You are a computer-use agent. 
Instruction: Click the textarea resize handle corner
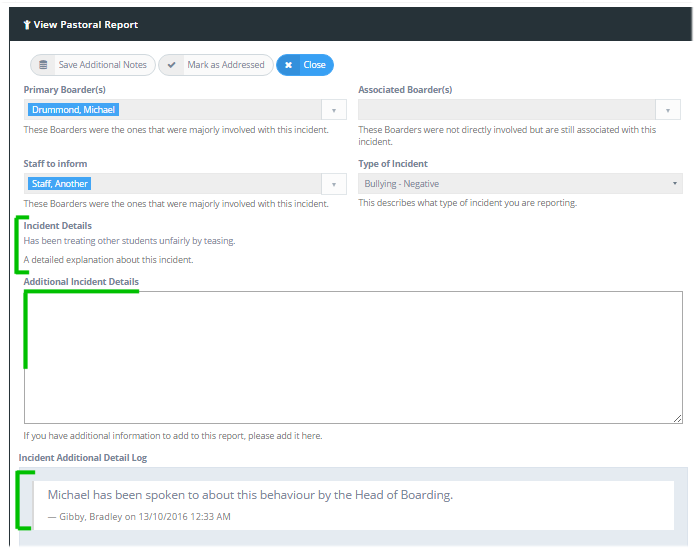tap(677, 418)
